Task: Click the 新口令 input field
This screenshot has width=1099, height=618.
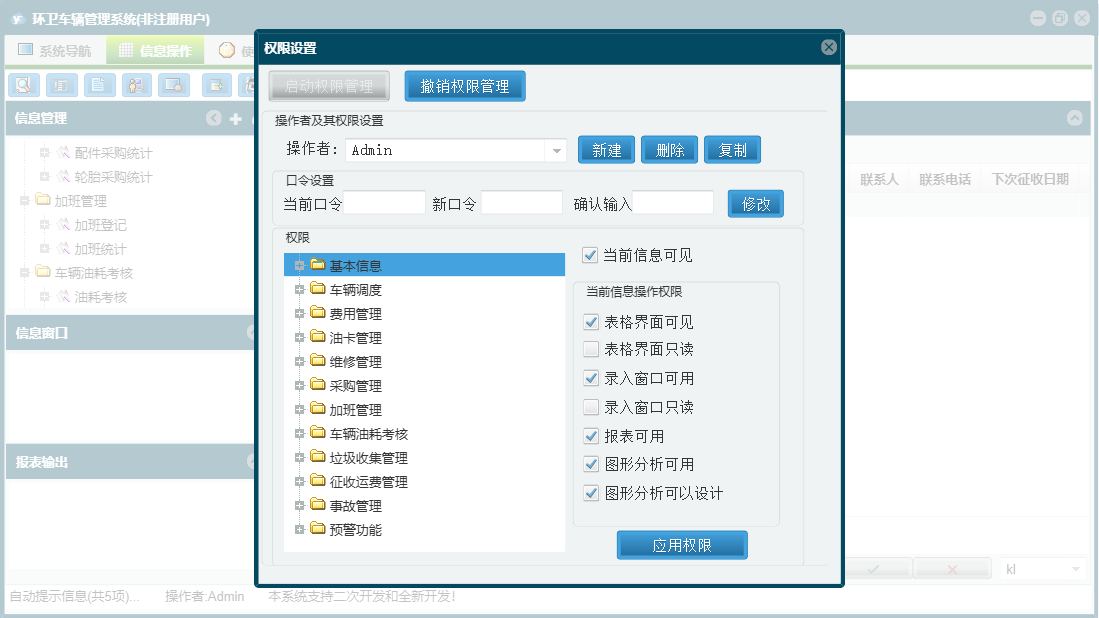Action: click(x=521, y=203)
